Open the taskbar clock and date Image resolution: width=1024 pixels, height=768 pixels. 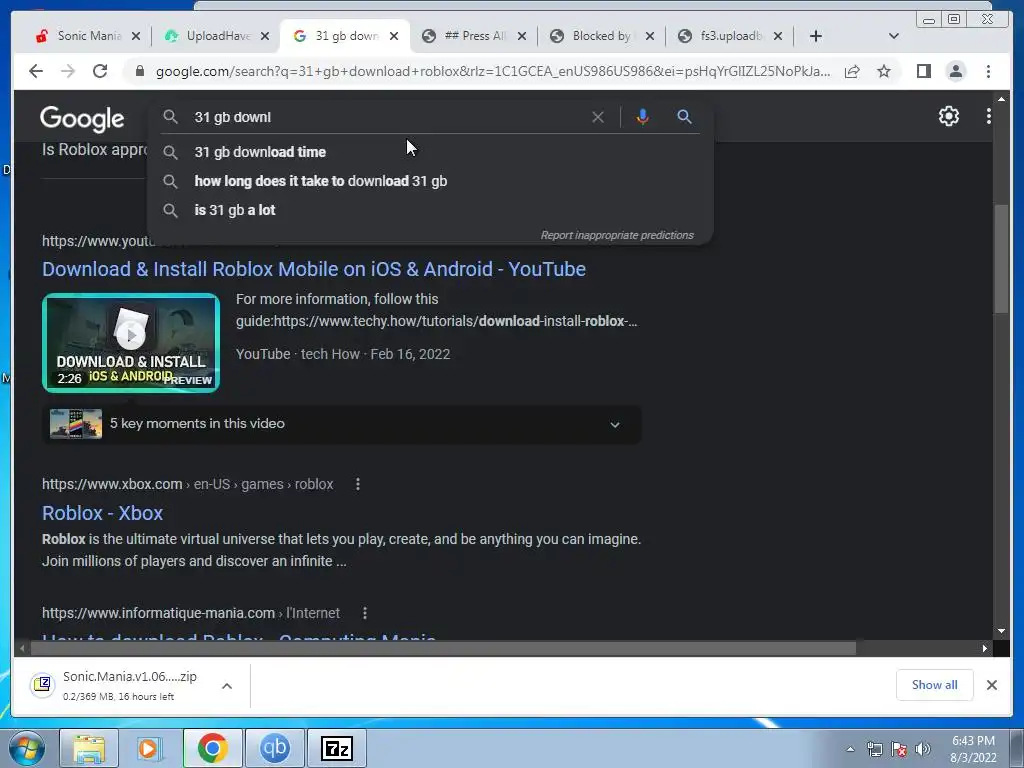[x=973, y=749]
